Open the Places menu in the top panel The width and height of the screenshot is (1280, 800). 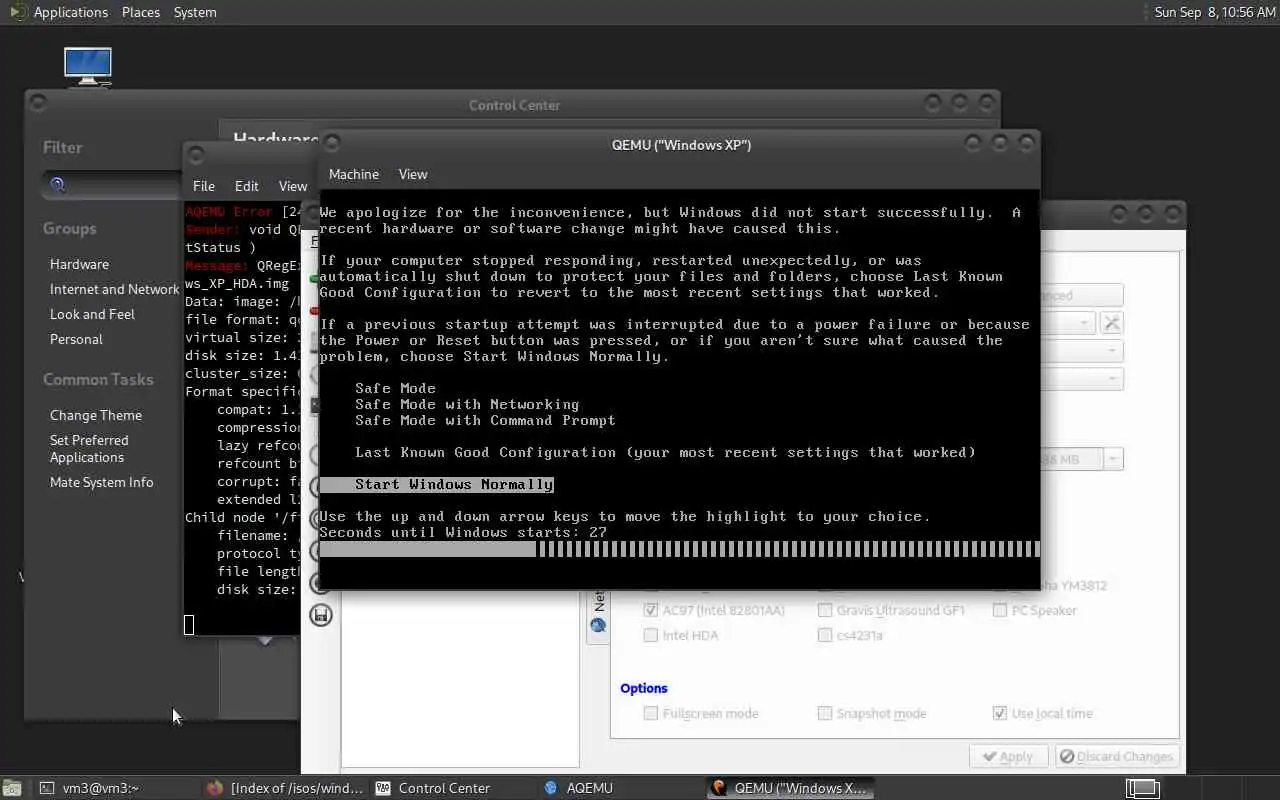141,12
